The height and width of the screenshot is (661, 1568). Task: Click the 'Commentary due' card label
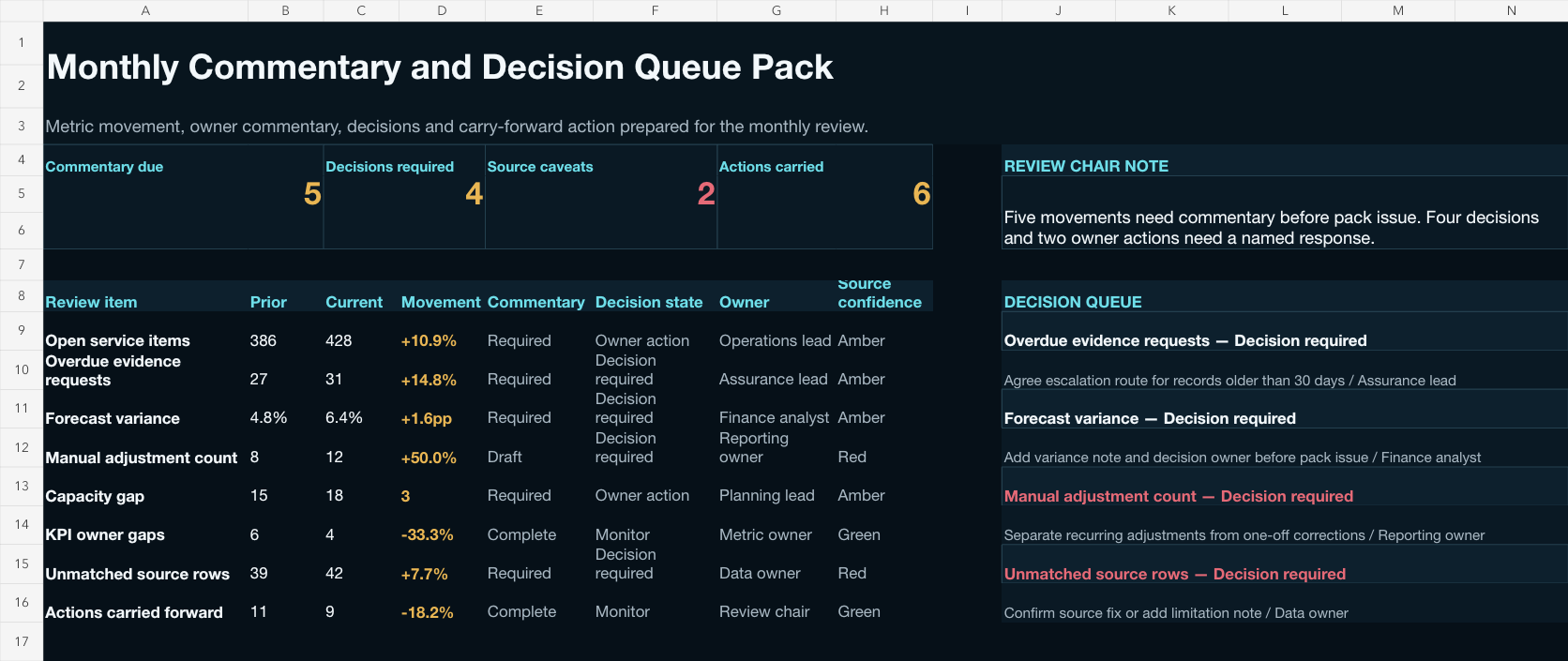[x=104, y=167]
